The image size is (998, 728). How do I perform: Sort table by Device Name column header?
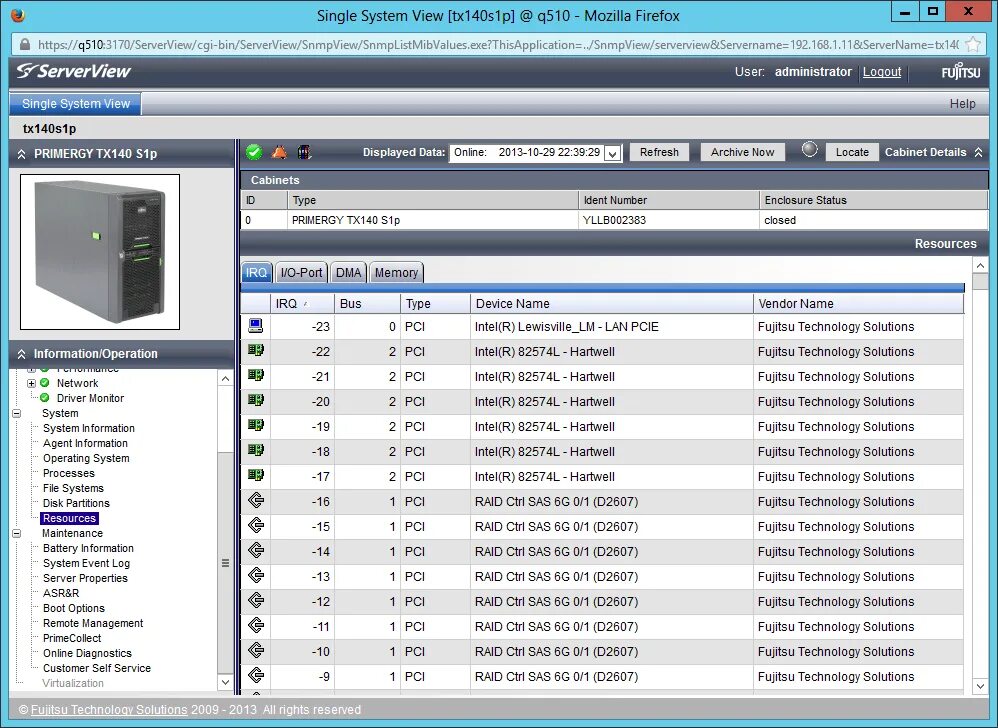point(611,304)
